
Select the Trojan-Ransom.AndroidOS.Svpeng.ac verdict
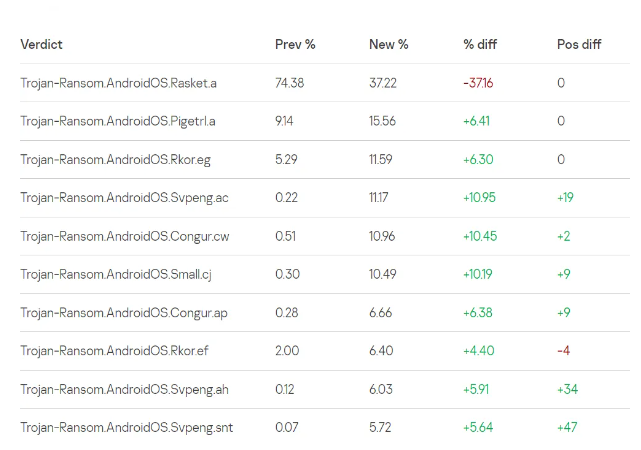point(124,198)
